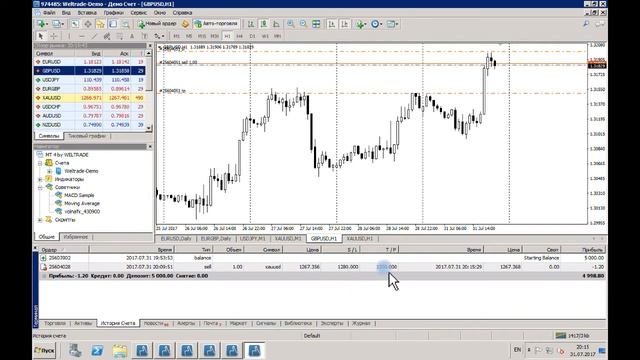Open the Strategy Tester icon

coord(126,24)
